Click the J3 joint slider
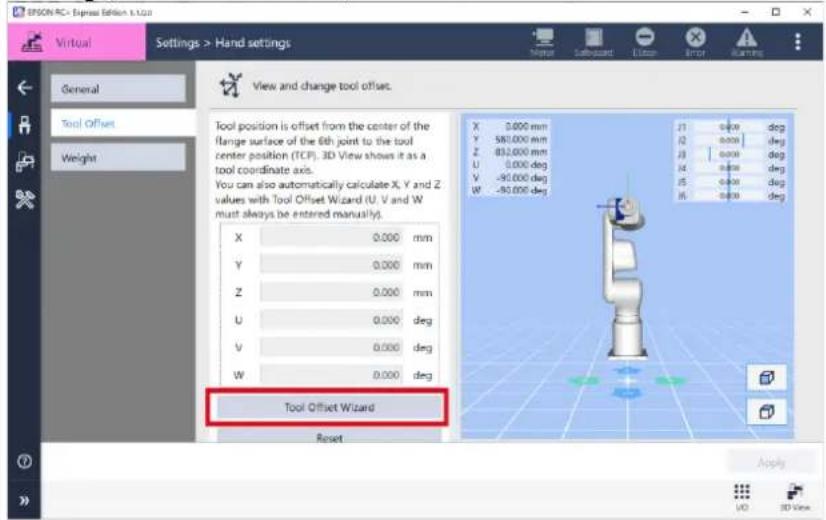826x520 pixels. click(x=729, y=154)
